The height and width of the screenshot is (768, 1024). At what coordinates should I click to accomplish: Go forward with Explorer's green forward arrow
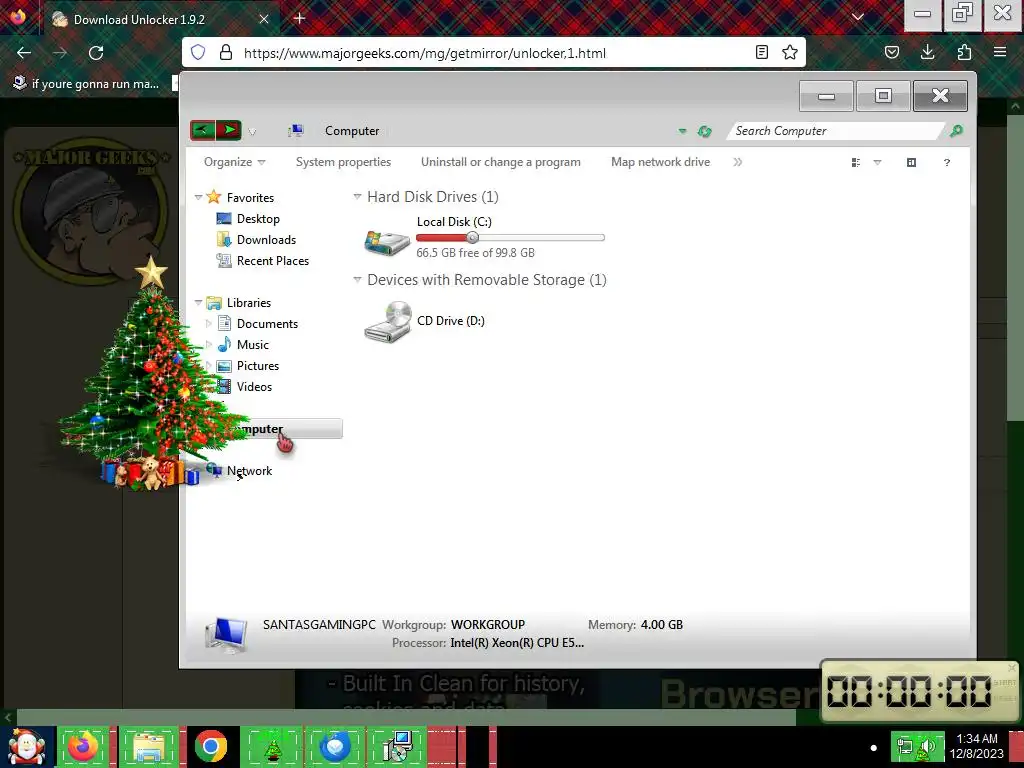[229, 131]
